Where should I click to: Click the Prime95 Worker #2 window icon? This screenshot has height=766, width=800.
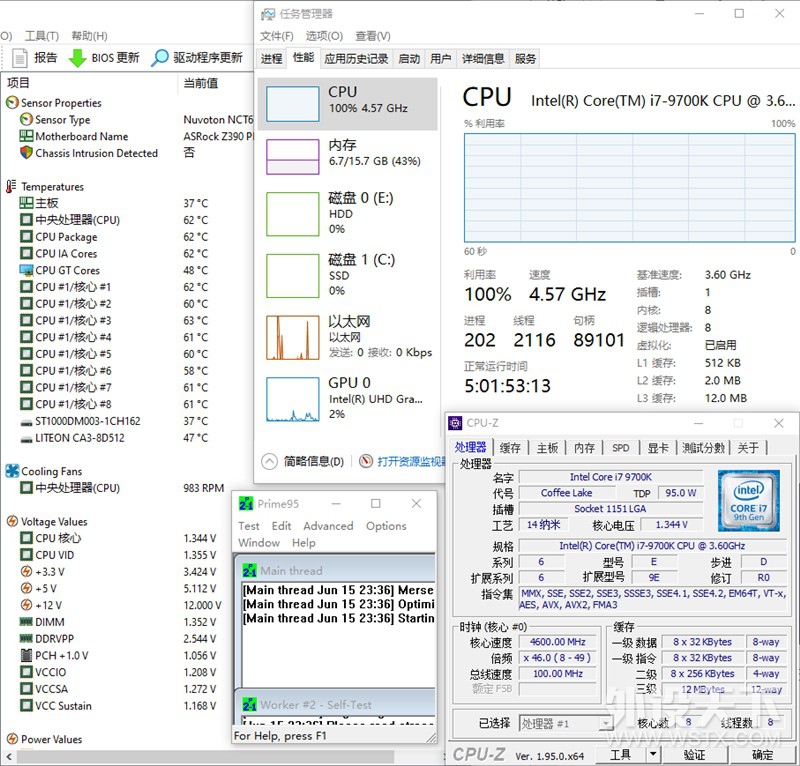(249, 705)
